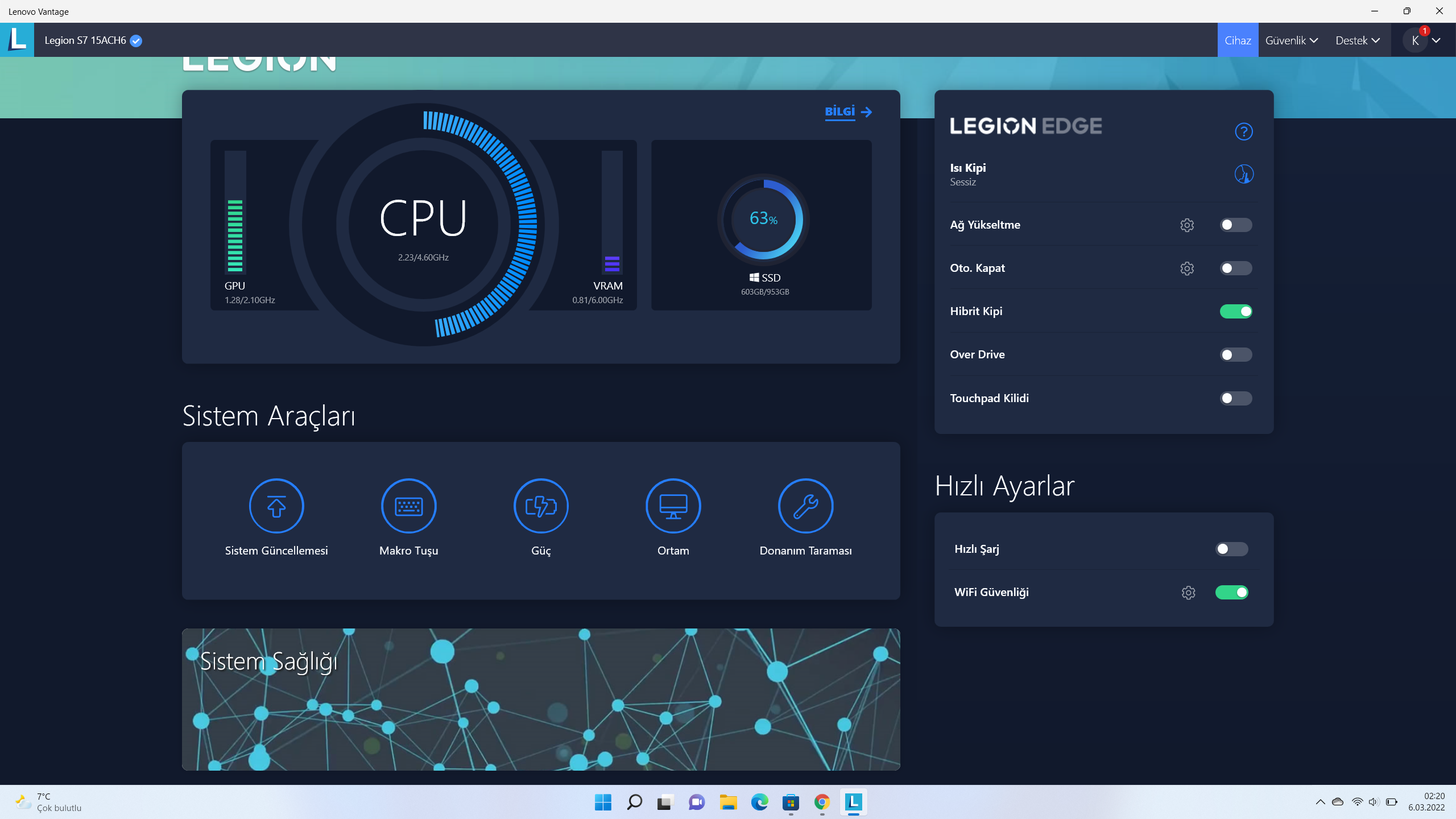Click clock and date in taskbar
Viewport: 1456px width, 819px height.
[x=1426, y=802]
